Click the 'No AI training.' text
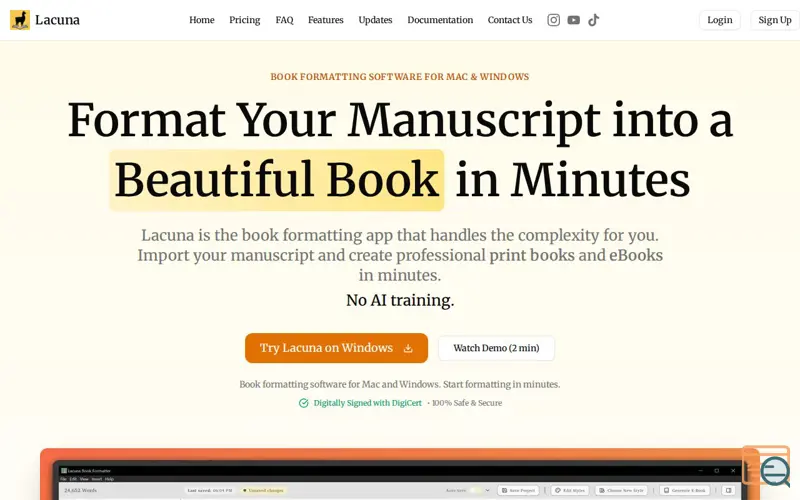This screenshot has height=500, width=800. pyautogui.click(x=400, y=300)
